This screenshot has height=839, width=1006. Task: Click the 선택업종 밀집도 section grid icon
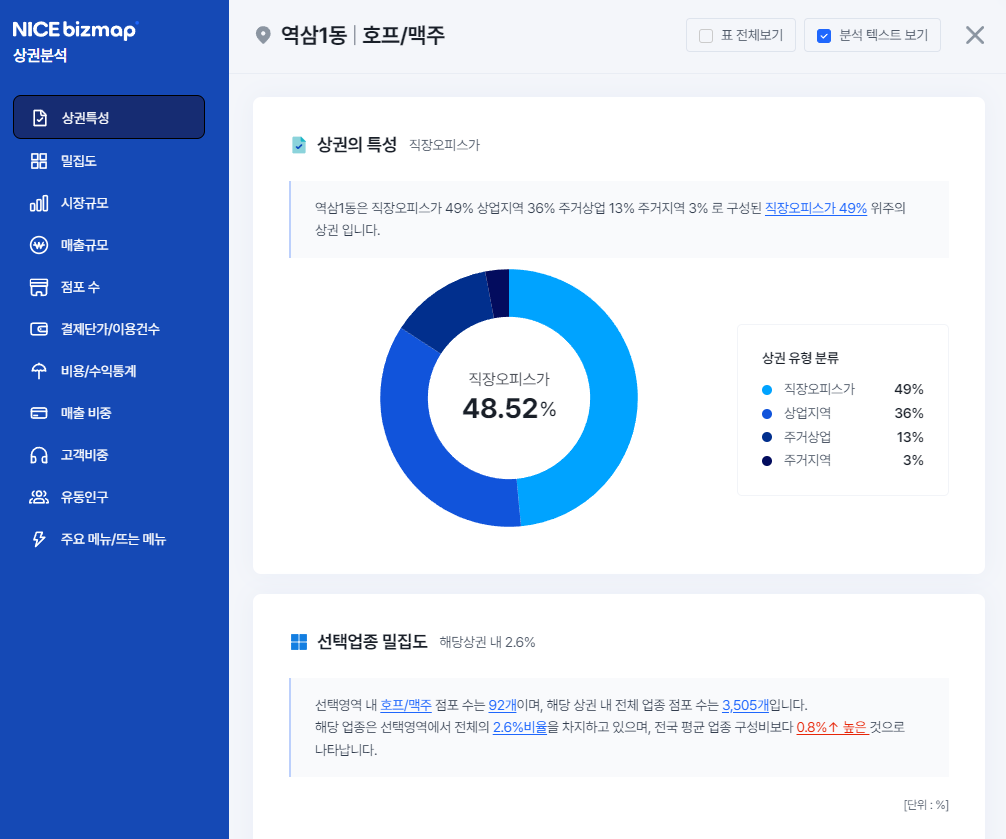(x=297, y=643)
